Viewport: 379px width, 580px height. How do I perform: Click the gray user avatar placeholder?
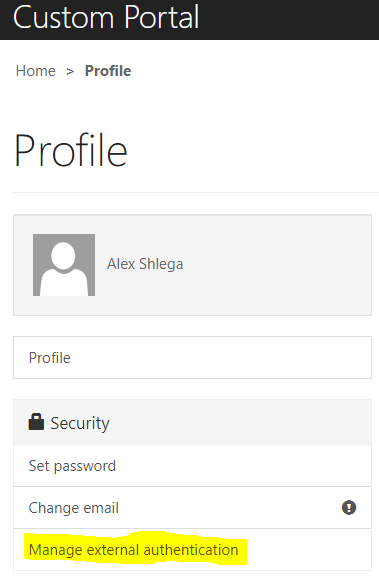[x=64, y=265]
